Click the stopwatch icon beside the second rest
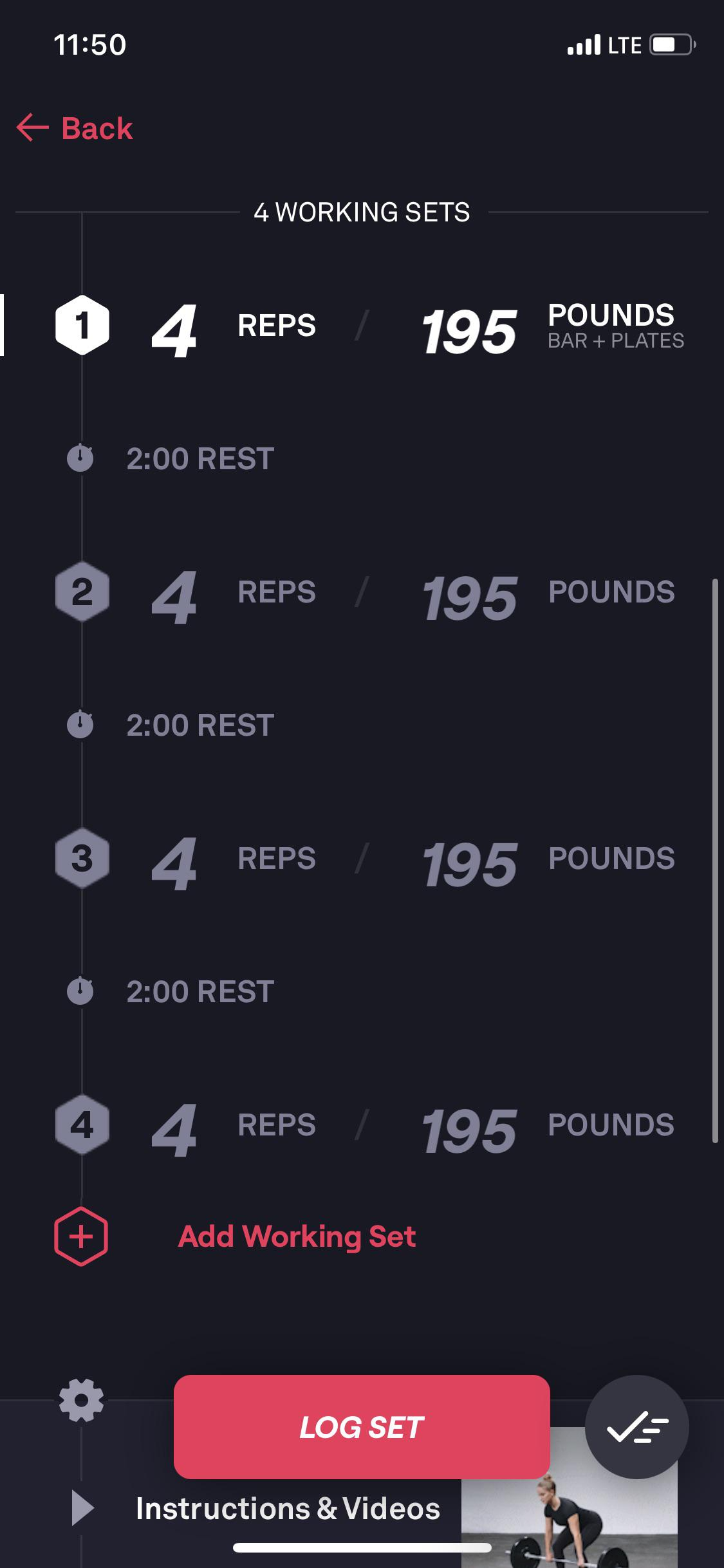724x1568 pixels. (x=80, y=724)
